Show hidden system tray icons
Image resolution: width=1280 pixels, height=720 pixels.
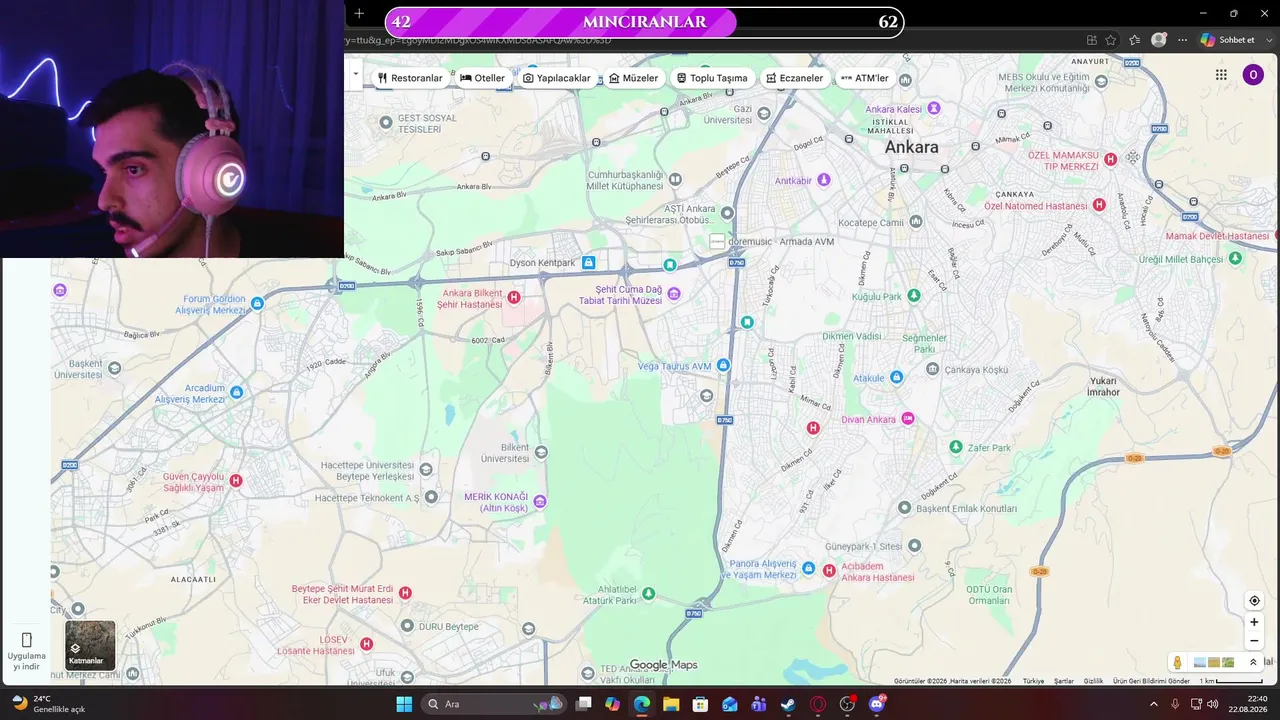click(x=1154, y=704)
